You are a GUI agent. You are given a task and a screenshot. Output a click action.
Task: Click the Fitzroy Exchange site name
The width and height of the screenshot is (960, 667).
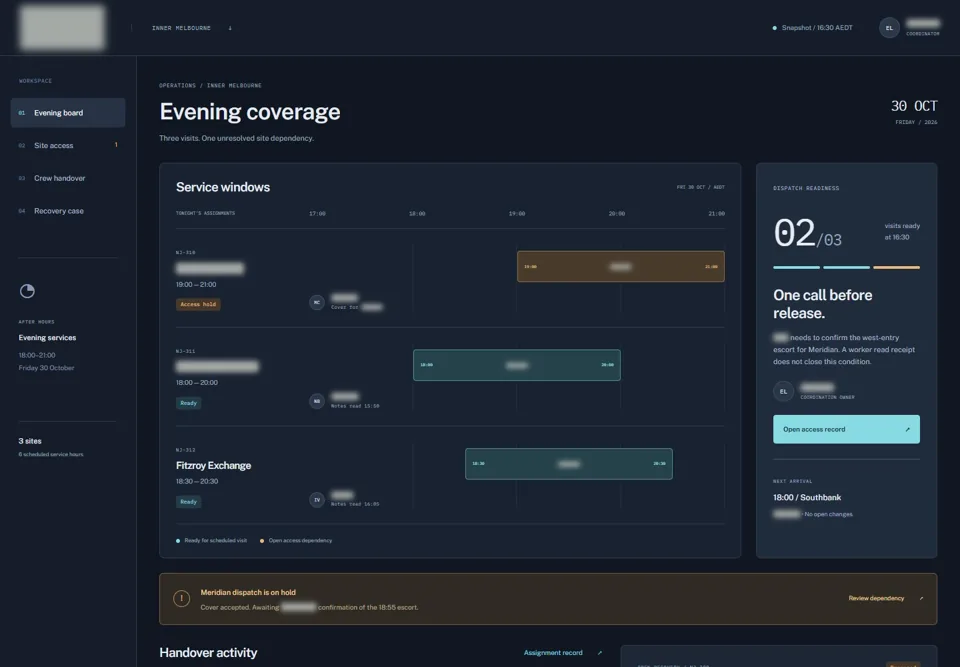[213, 465]
